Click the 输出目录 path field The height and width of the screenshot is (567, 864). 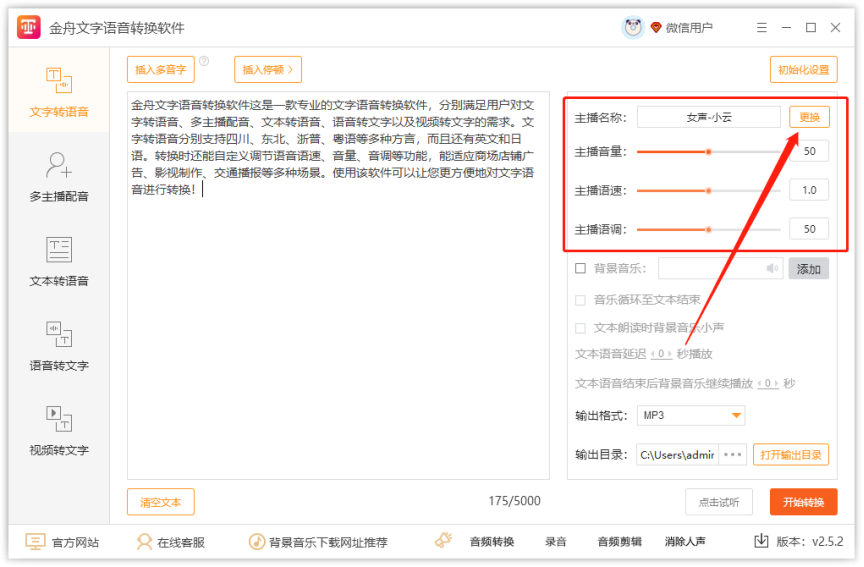click(678, 455)
